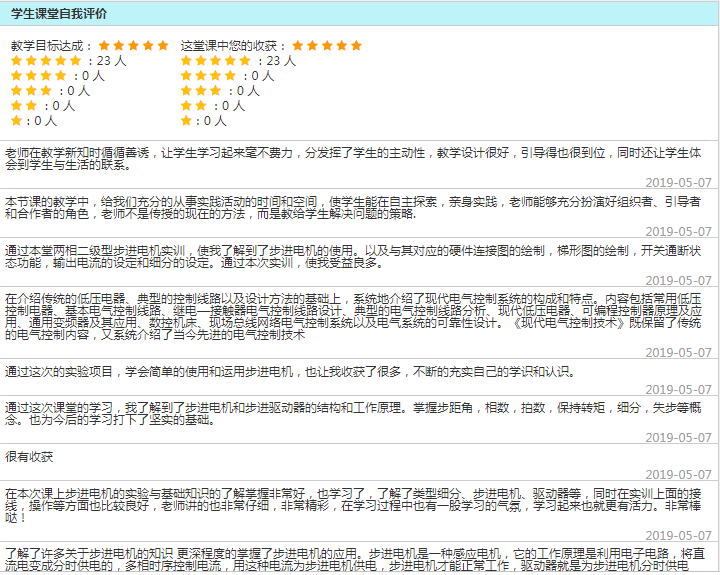The width and height of the screenshot is (720, 575).
Task: Click the date below the 很有收获 comment
Action: (678, 475)
